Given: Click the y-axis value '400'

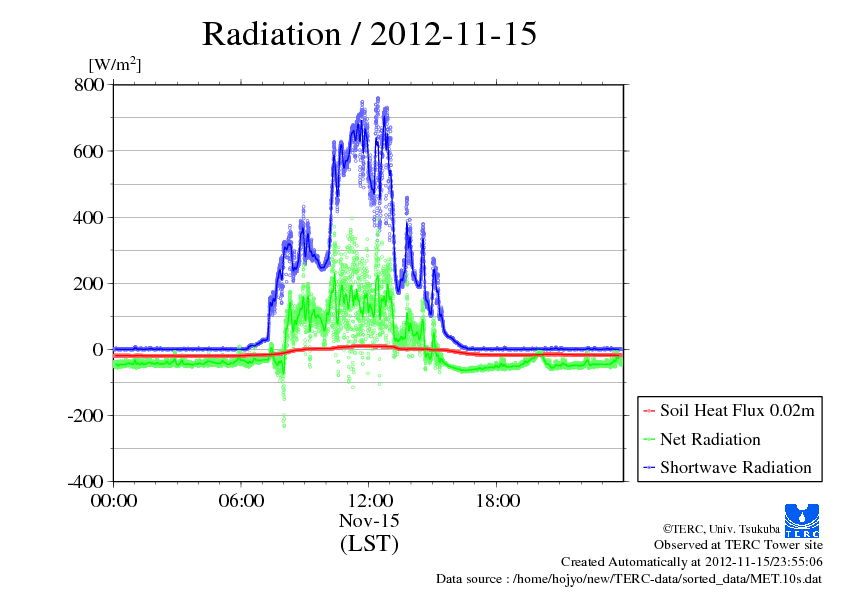Looking at the screenshot, I should click(x=88, y=217).
